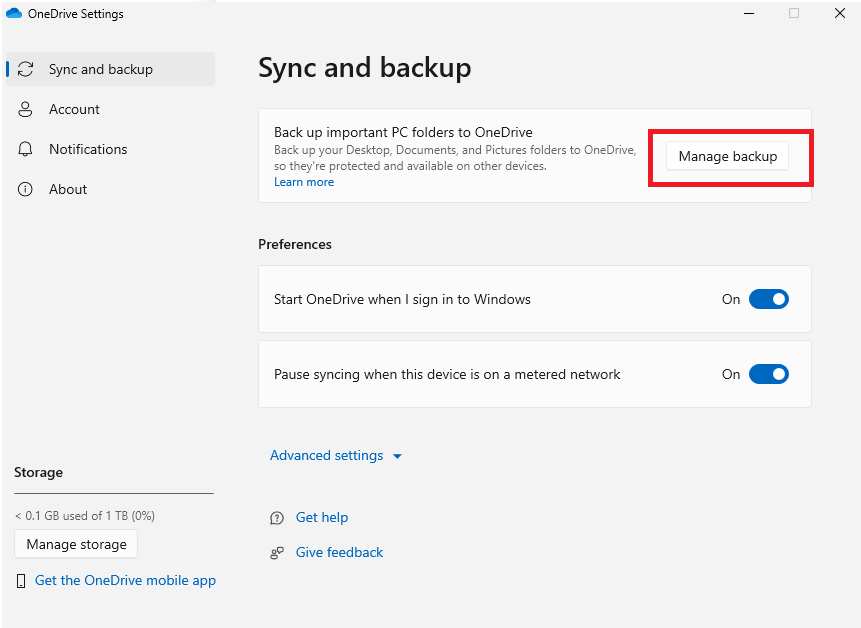The height and width of the screenshot is (628, 861).
Task: Click the Sync and backup arrows icon
Action: [x=26, y=70]
